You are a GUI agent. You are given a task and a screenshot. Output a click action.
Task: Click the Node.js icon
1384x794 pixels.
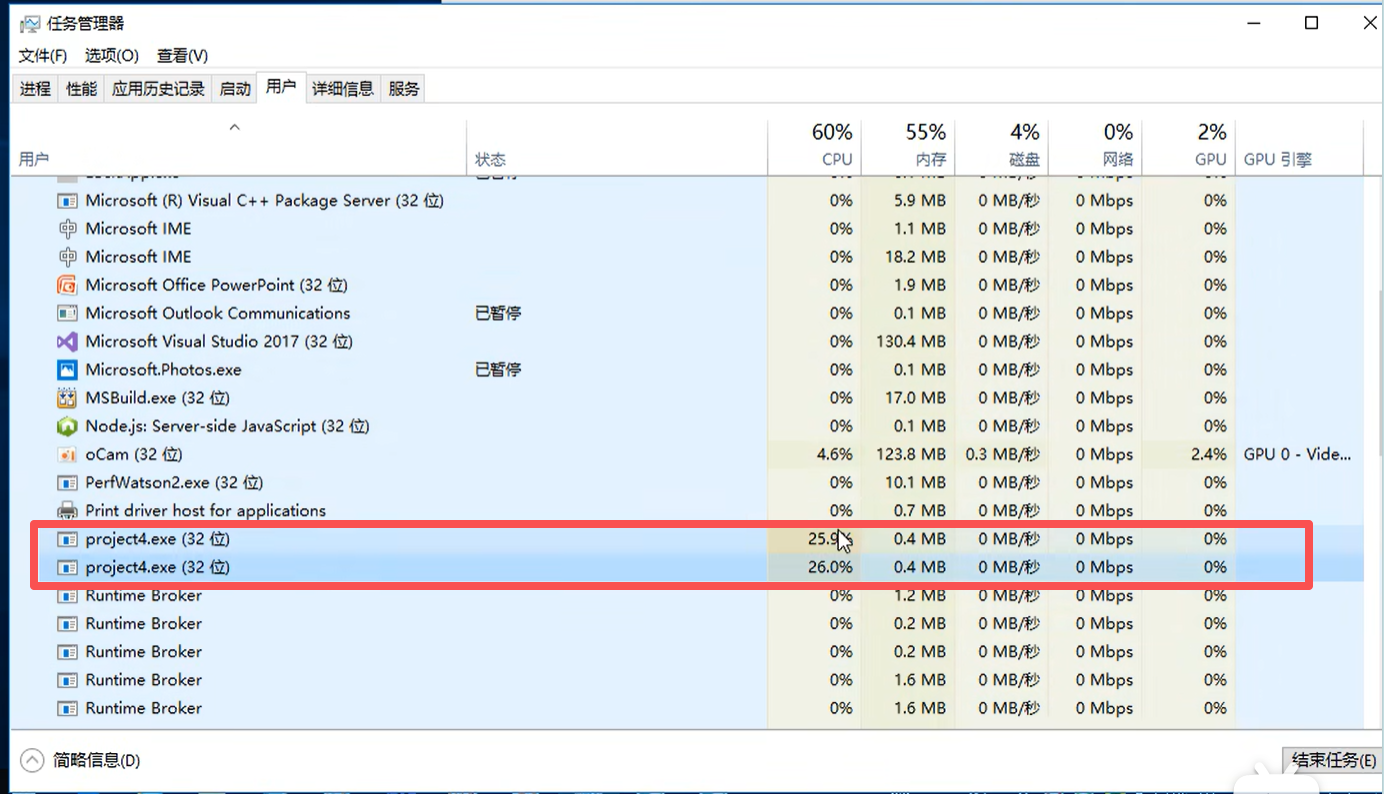pyautogui.click(x=67, y=426)
